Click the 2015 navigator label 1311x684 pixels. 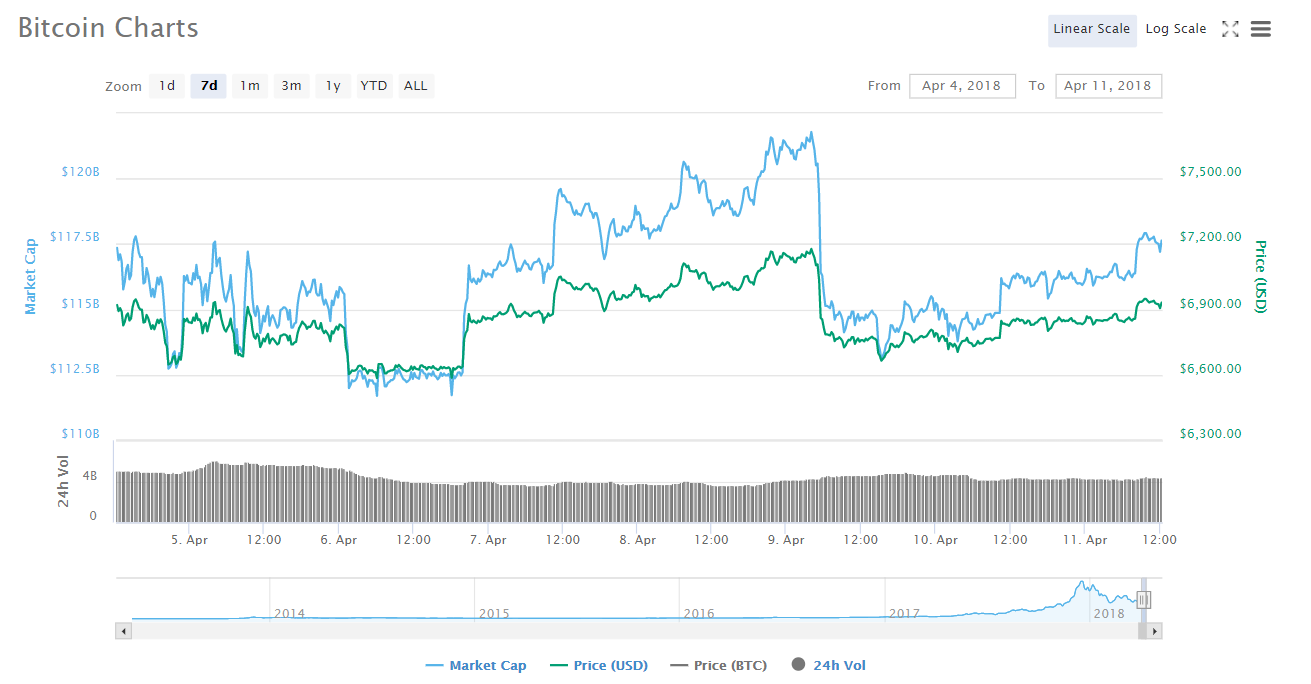pos(494,613)
